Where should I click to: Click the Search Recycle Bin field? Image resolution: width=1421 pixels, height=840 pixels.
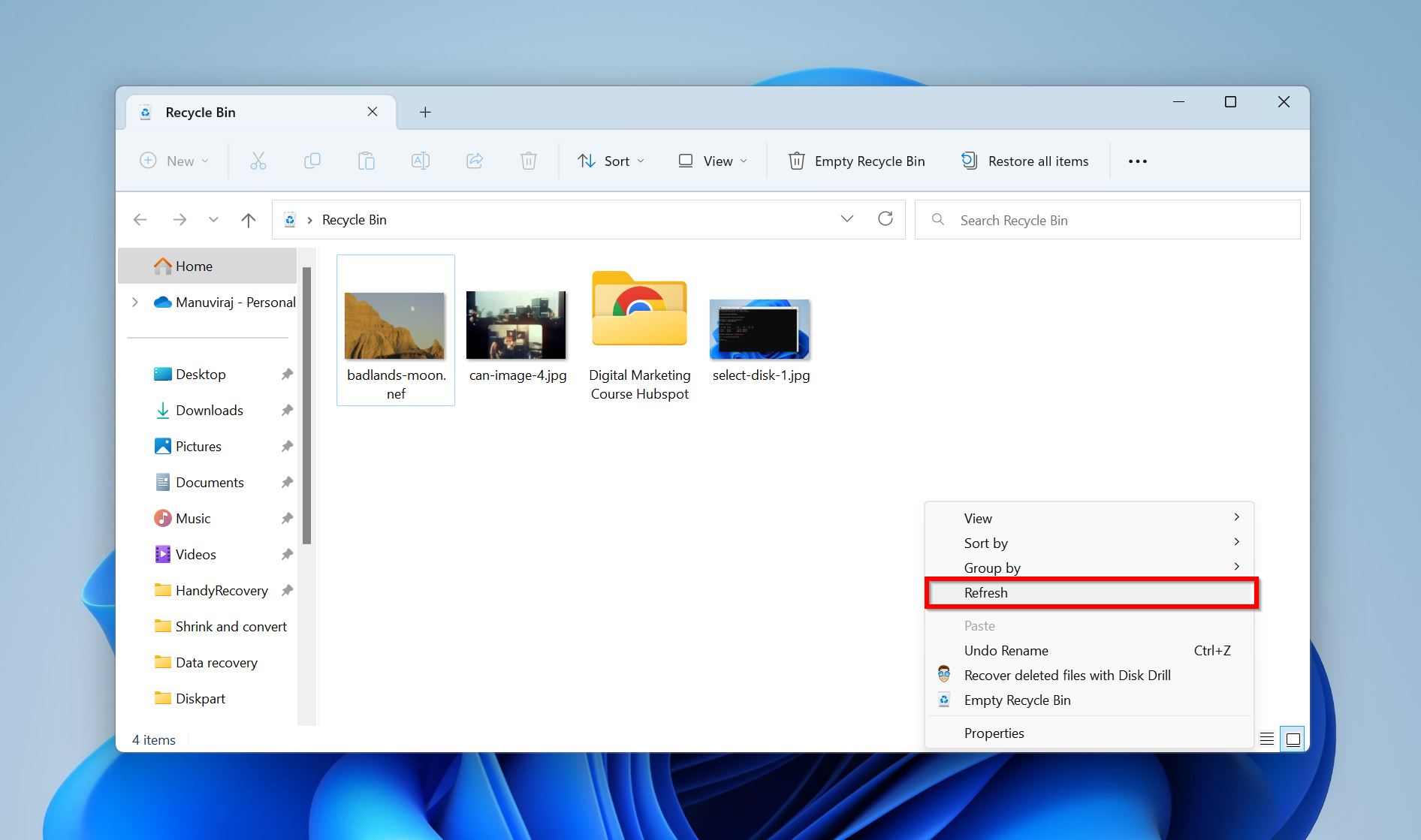pos(1107,219)
